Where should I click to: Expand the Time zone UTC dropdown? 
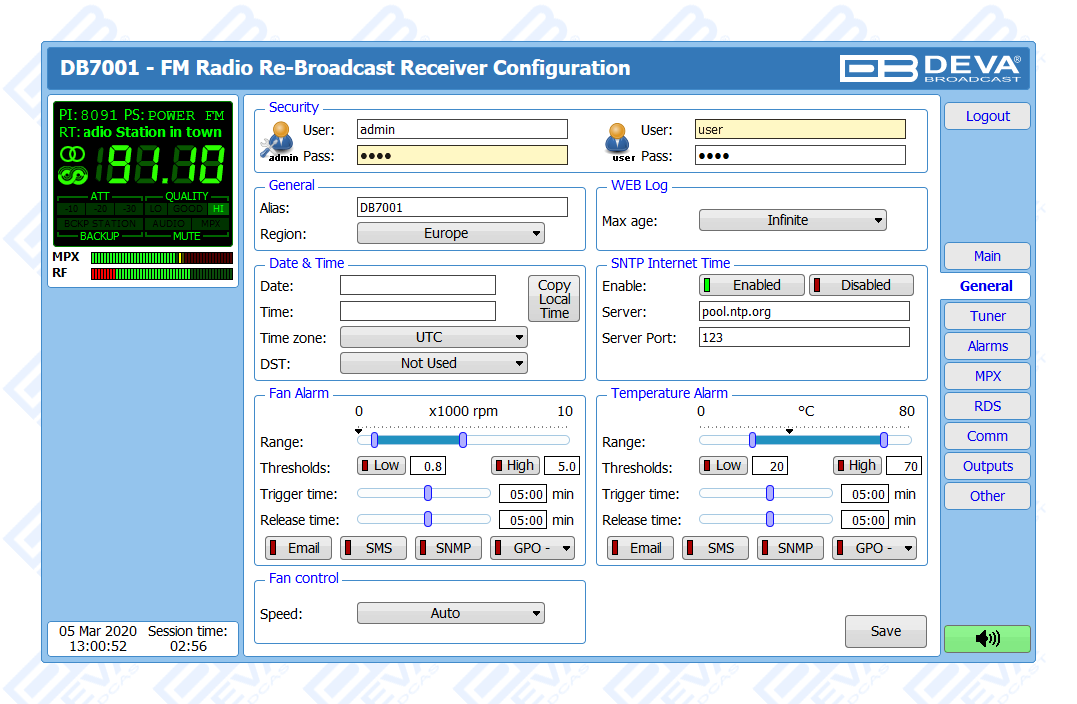(433, 338)
